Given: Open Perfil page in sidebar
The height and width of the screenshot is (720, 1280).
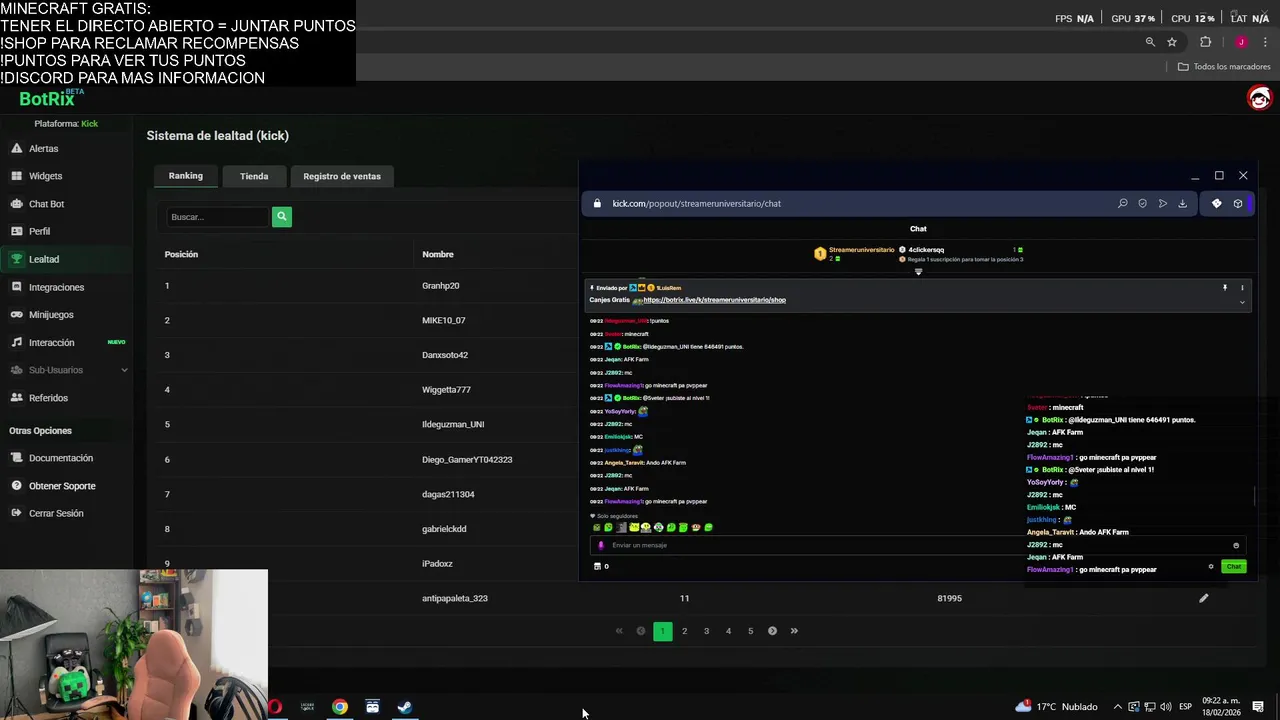Looking at the screenshot, I should (39, 231).
